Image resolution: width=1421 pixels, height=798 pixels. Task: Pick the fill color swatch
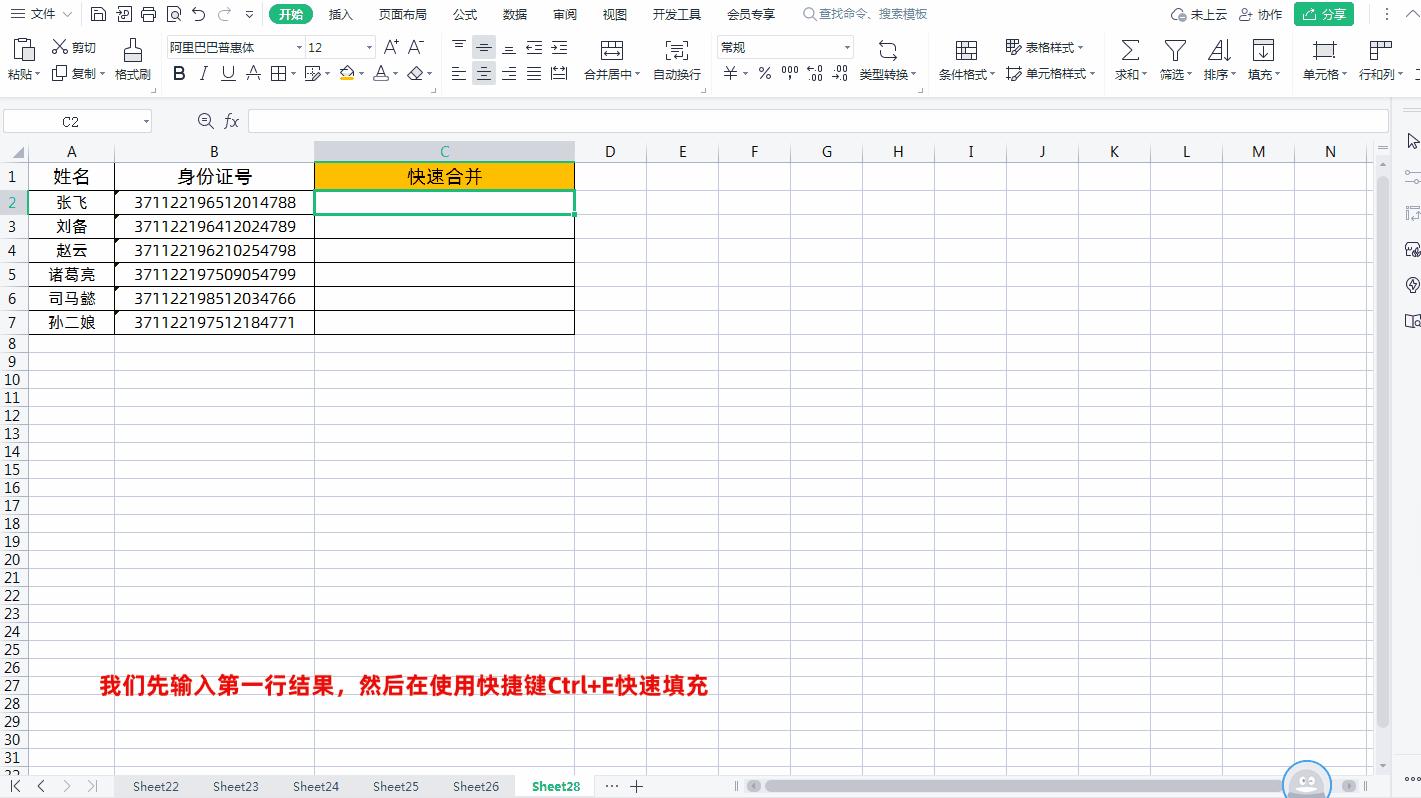[x=347, y=73]
